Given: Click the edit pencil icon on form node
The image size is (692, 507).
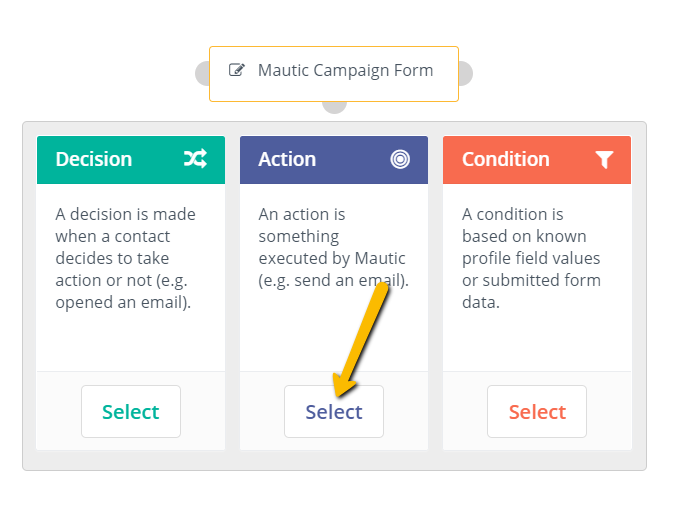Looking at the screenshot, I should point(237,70).
